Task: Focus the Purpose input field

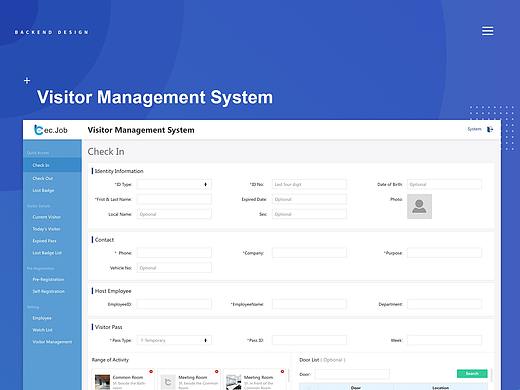Action: click(x=444, y=253)
